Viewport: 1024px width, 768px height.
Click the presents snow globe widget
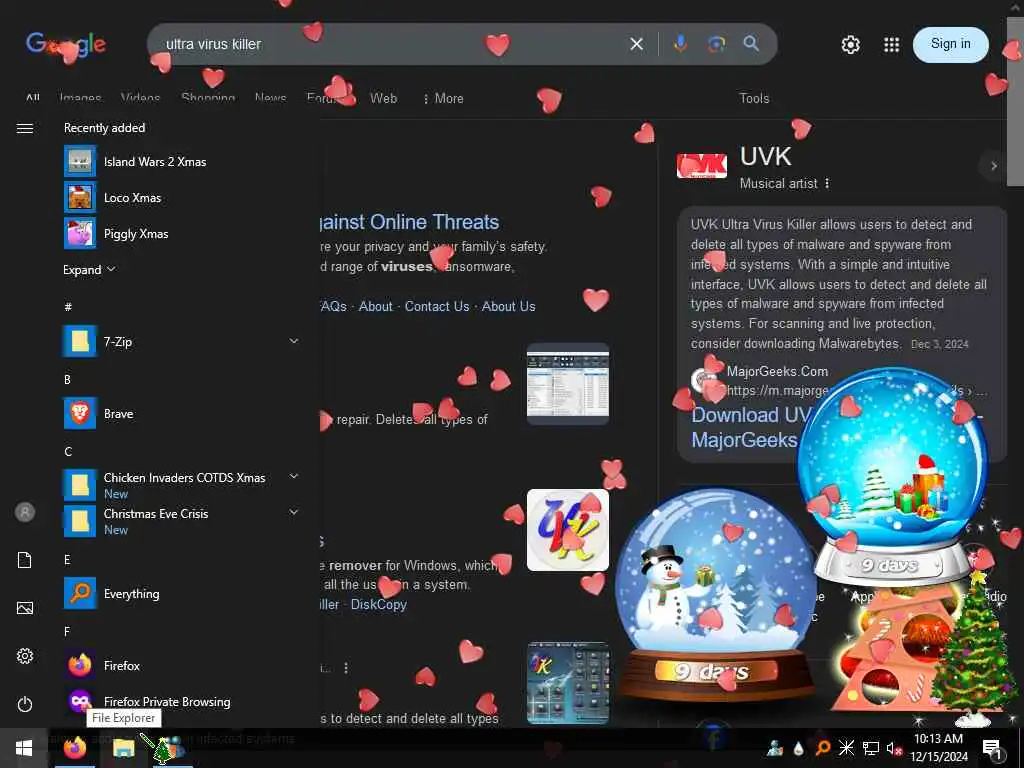[892, 477]
